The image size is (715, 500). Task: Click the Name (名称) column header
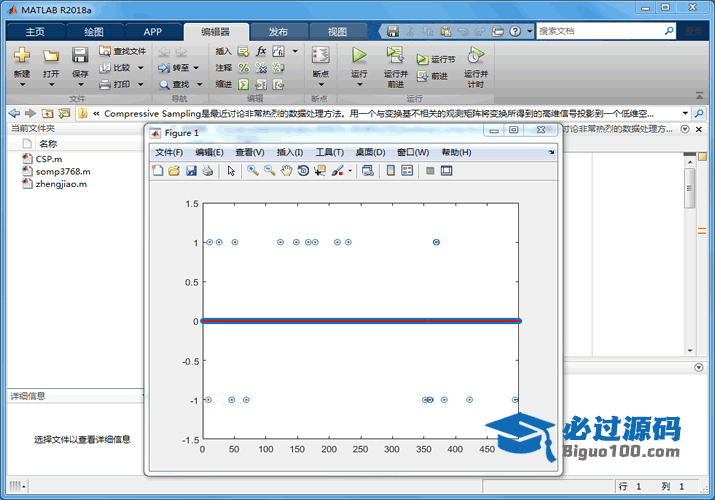pyautogui.click(x=48, y=144)
